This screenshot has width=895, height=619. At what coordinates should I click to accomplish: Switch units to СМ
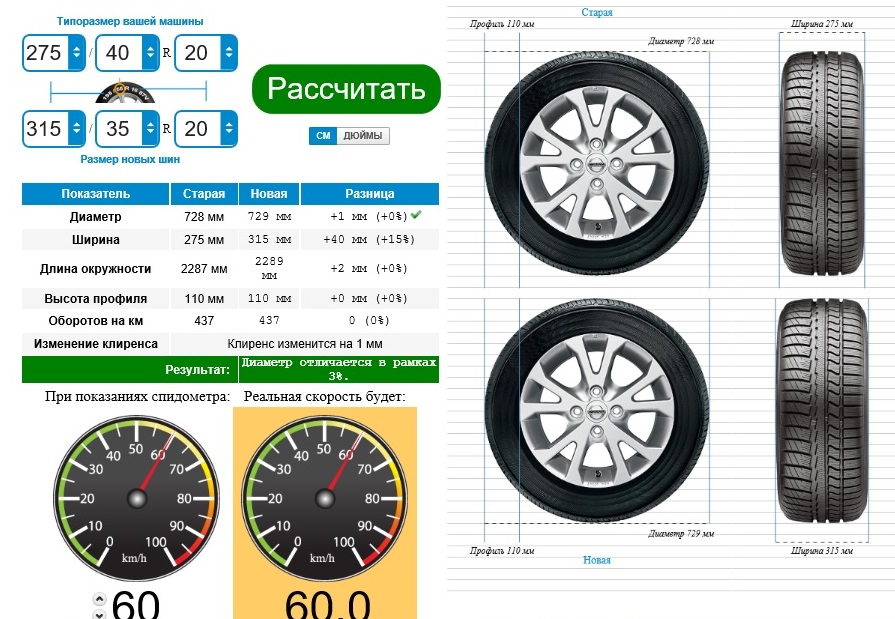(323, 137)
